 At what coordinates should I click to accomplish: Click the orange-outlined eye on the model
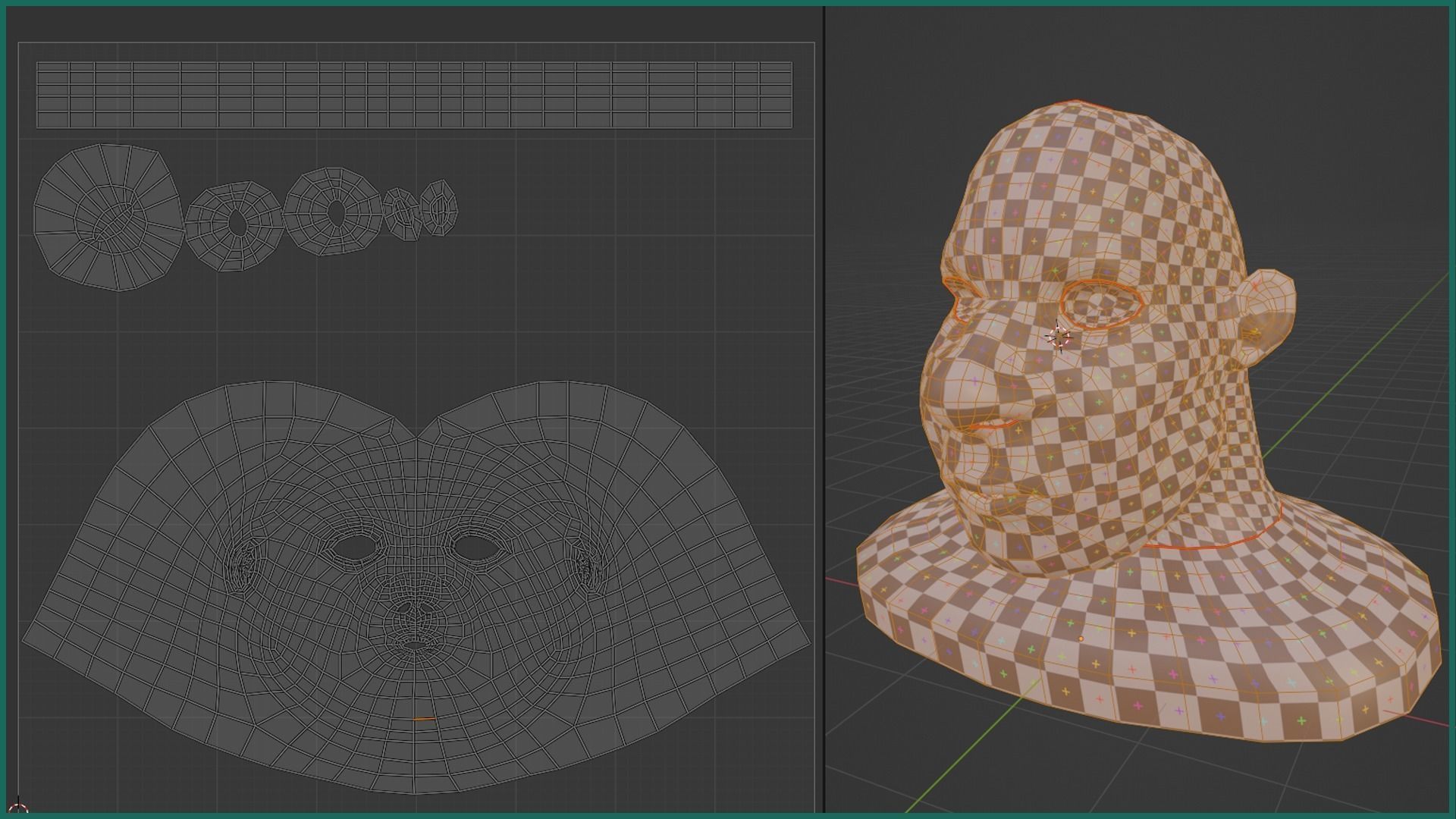[x=1102, y=303]
